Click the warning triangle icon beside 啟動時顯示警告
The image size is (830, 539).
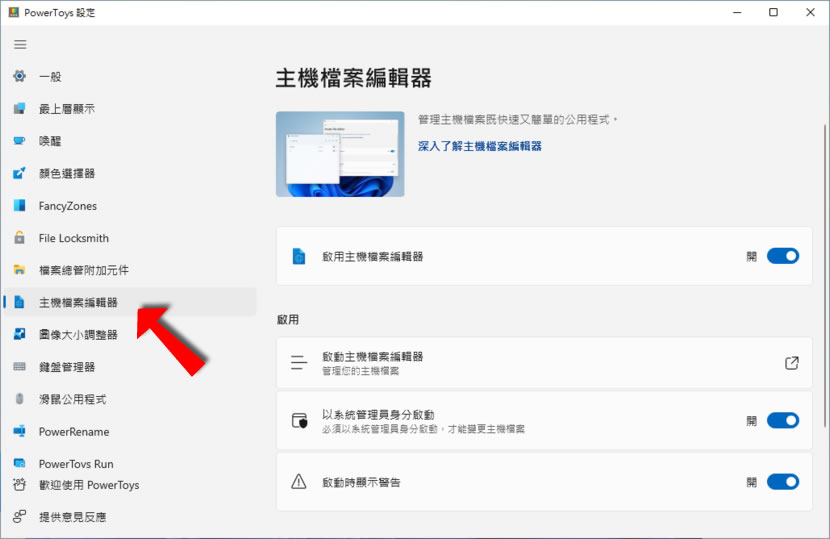[x=299, y=482]
